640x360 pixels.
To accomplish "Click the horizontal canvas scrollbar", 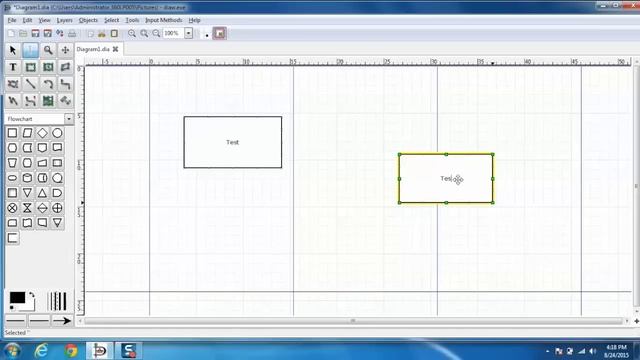I will (x=353, y=321).
